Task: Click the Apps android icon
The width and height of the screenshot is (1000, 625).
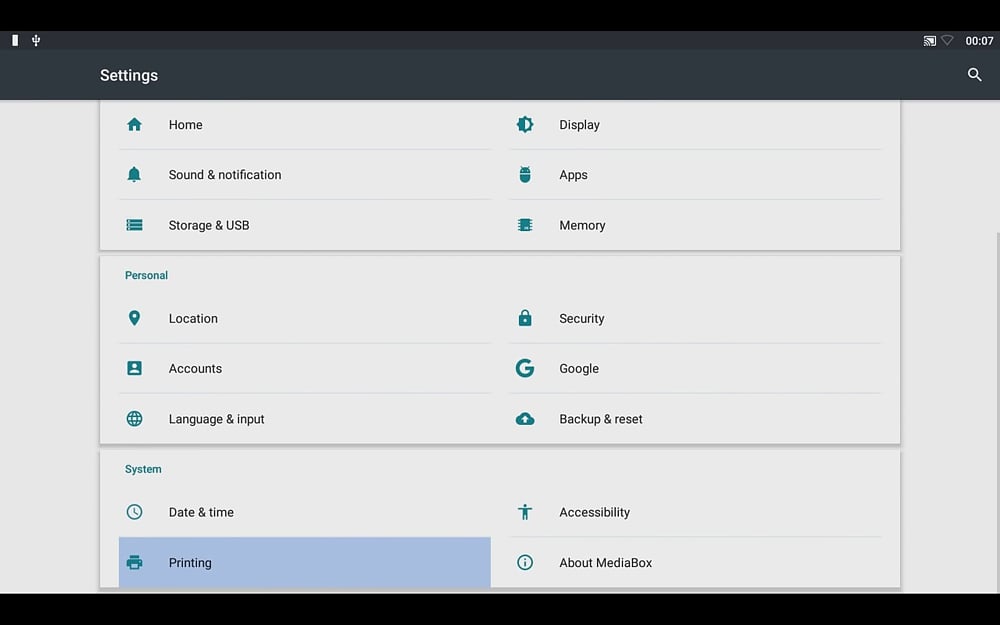Action: (525, 174)
